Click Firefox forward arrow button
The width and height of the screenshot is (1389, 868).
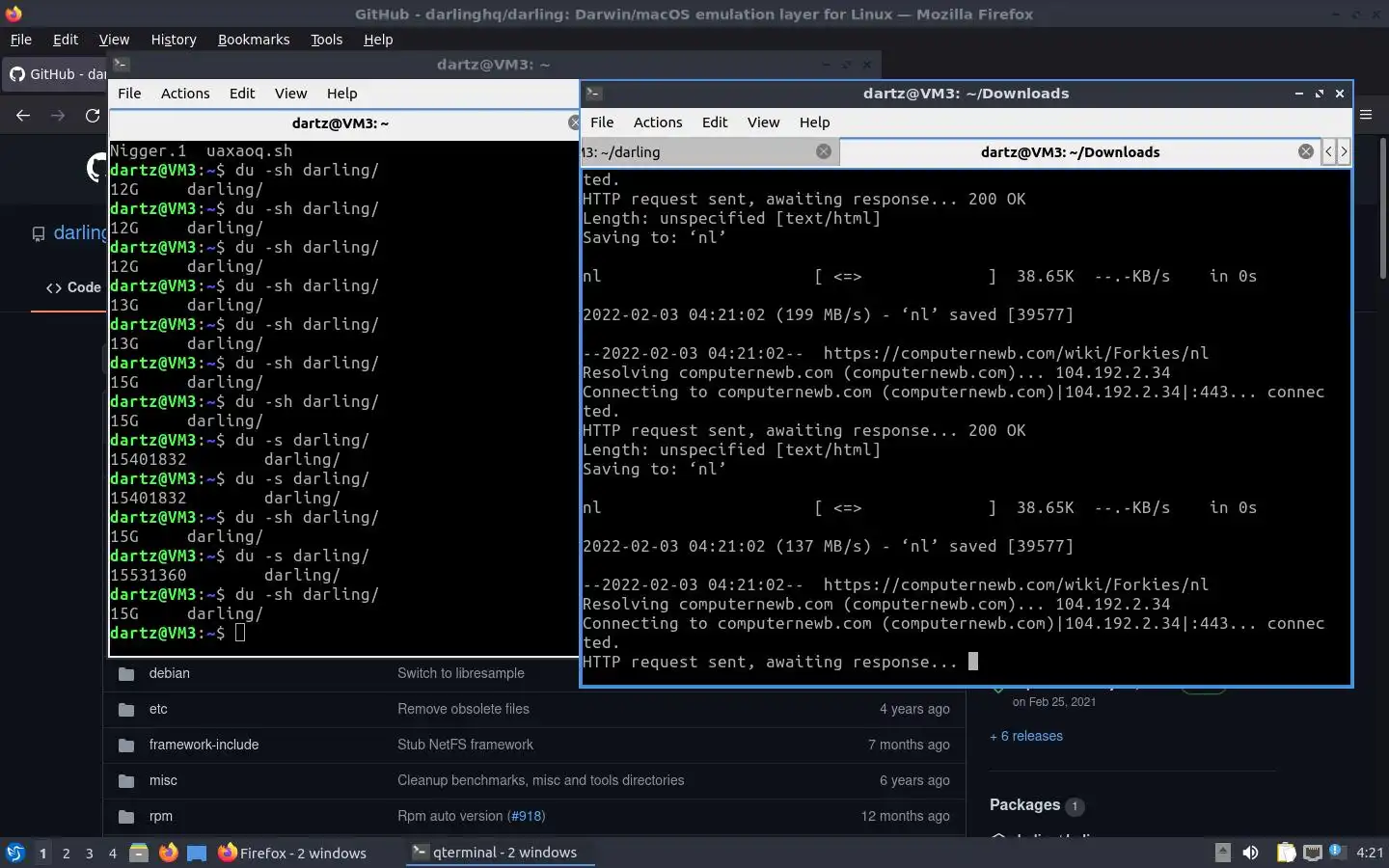pos(58,116)
